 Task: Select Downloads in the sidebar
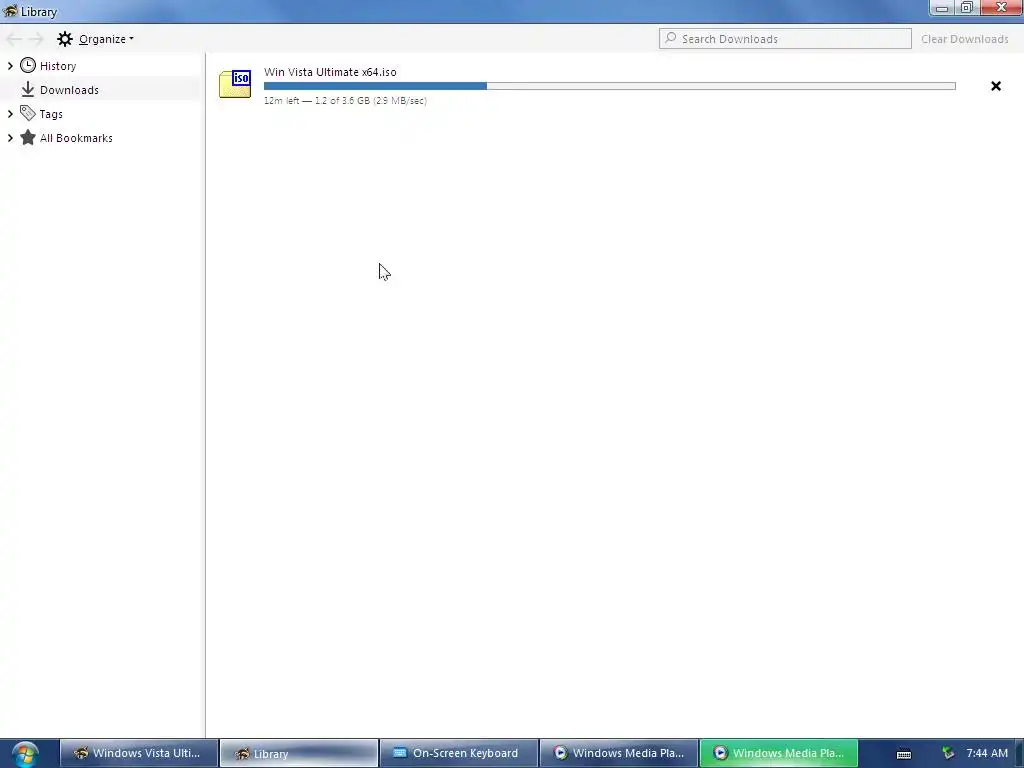(x=69, y=90)
